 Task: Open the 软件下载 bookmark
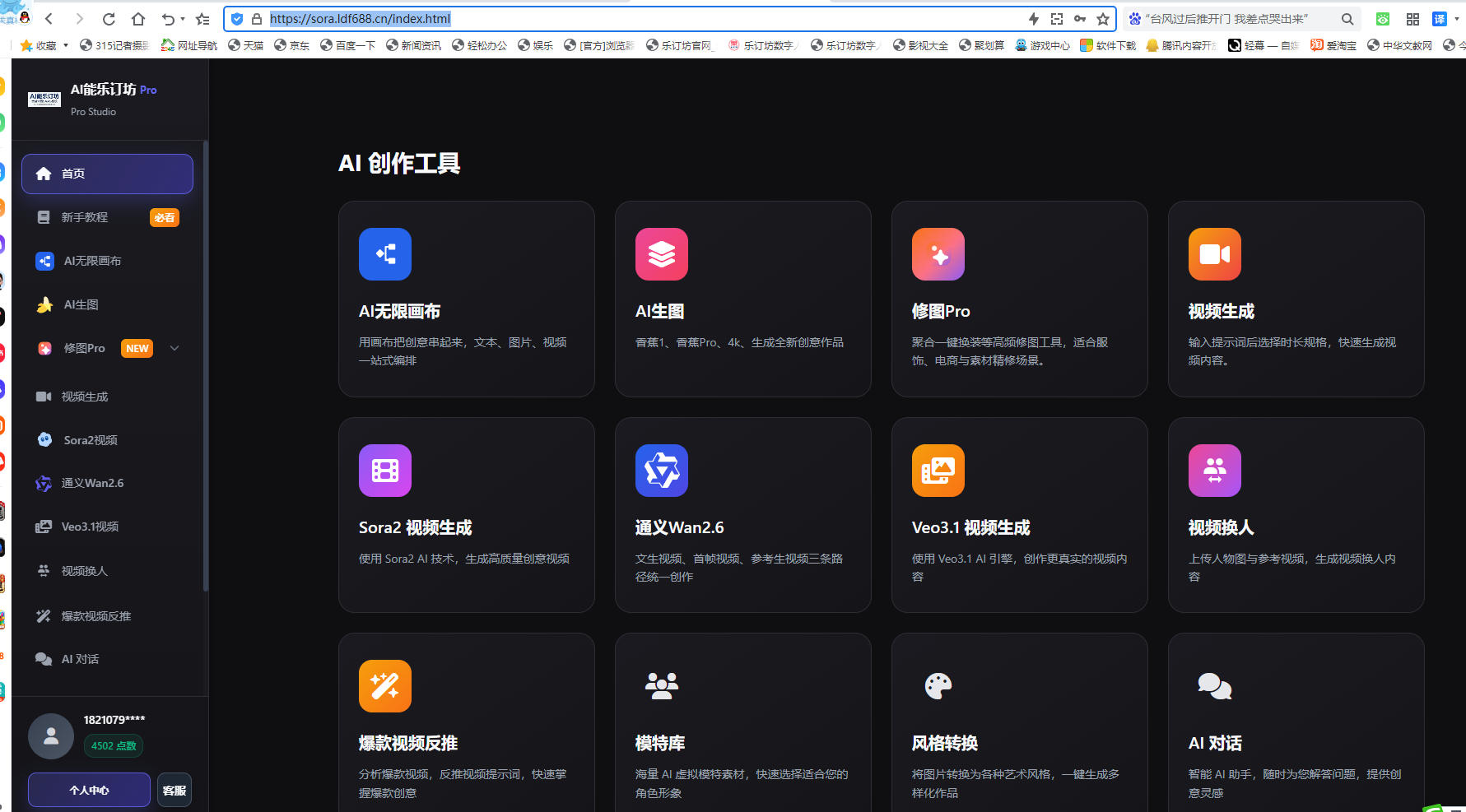(1108, 45)
